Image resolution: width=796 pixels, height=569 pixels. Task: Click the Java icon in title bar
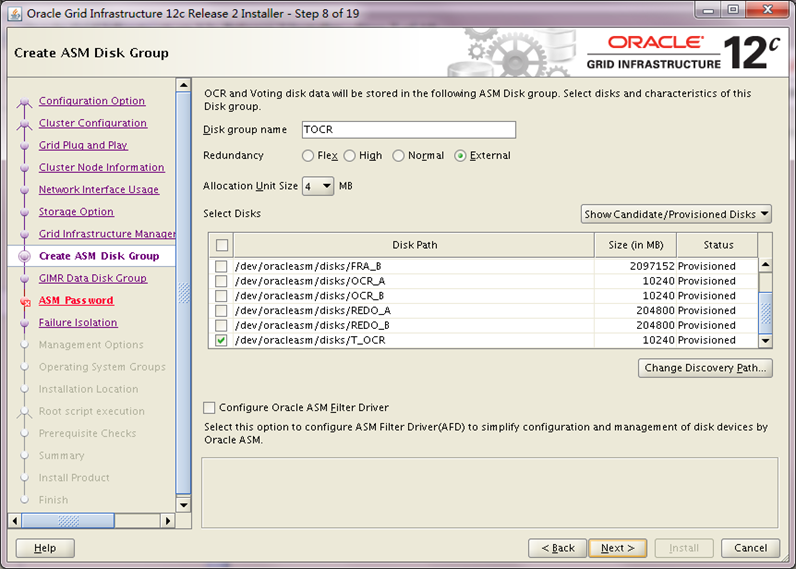(15, 13)
